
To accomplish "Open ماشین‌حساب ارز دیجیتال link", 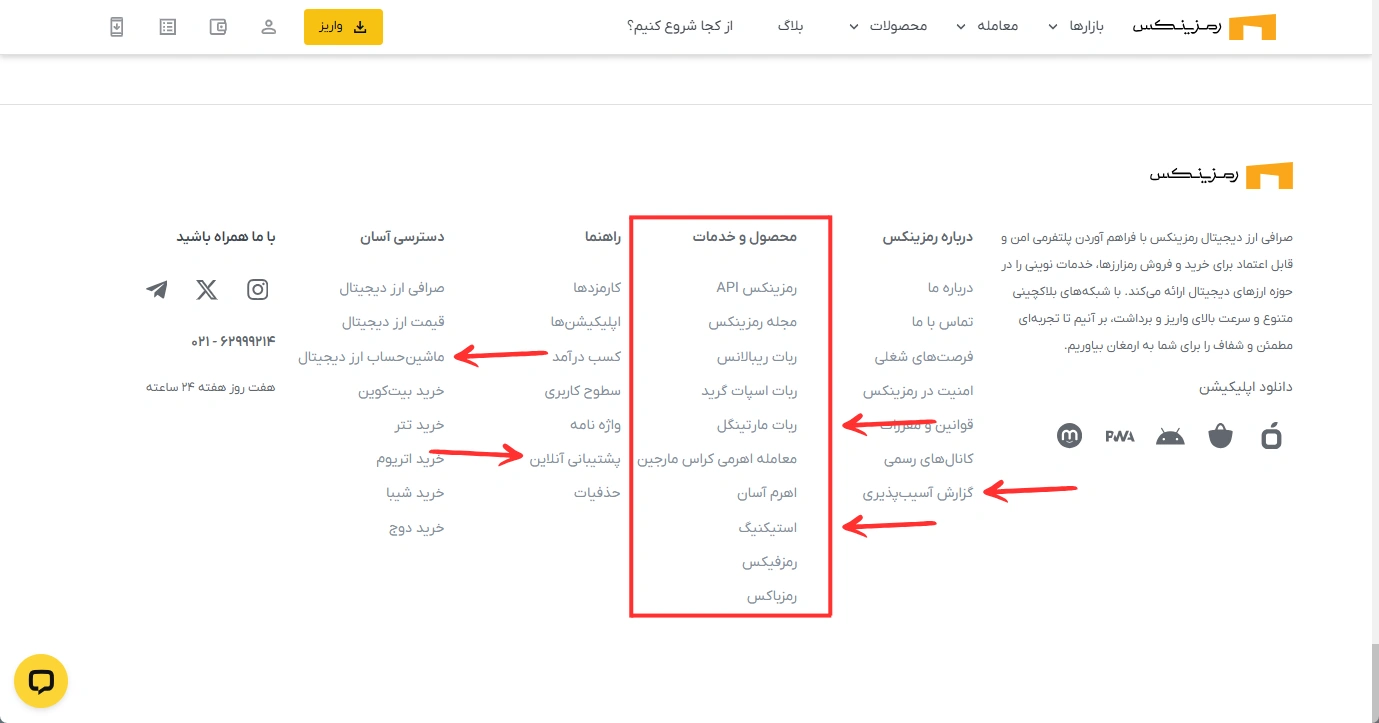I will [371, 356].
